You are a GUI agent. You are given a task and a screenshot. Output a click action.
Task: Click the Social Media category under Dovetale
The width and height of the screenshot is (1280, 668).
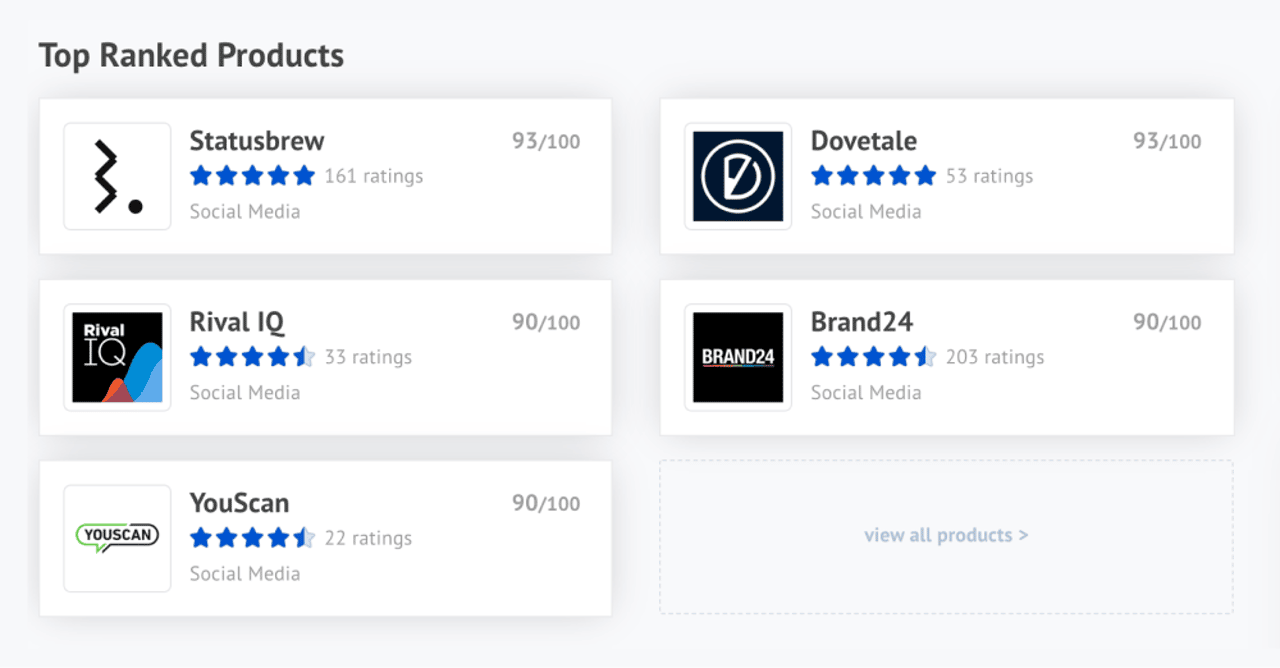pyautogui.click(x=866, y=212)
